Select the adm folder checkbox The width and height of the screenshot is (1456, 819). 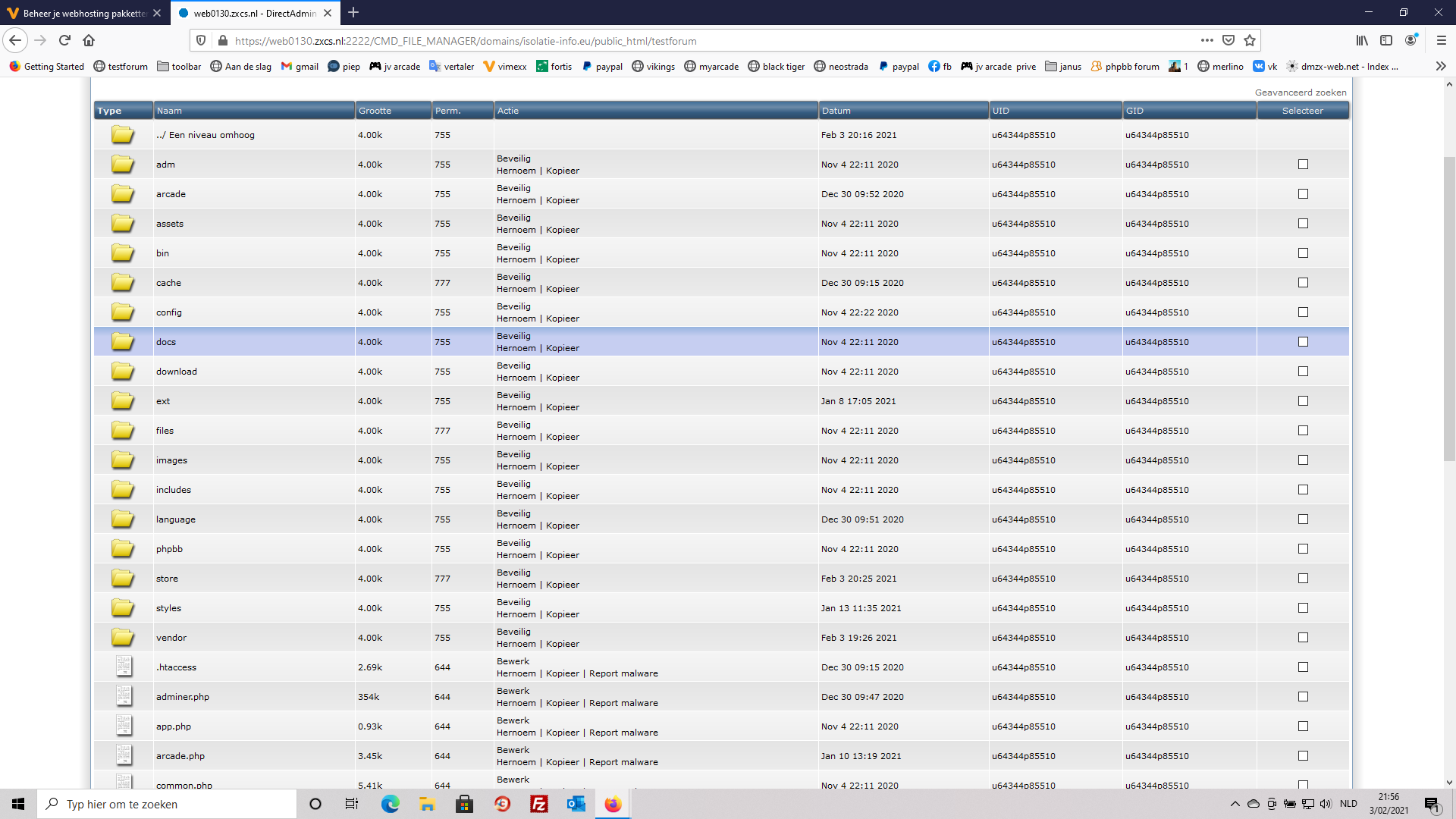point(1303,164)
